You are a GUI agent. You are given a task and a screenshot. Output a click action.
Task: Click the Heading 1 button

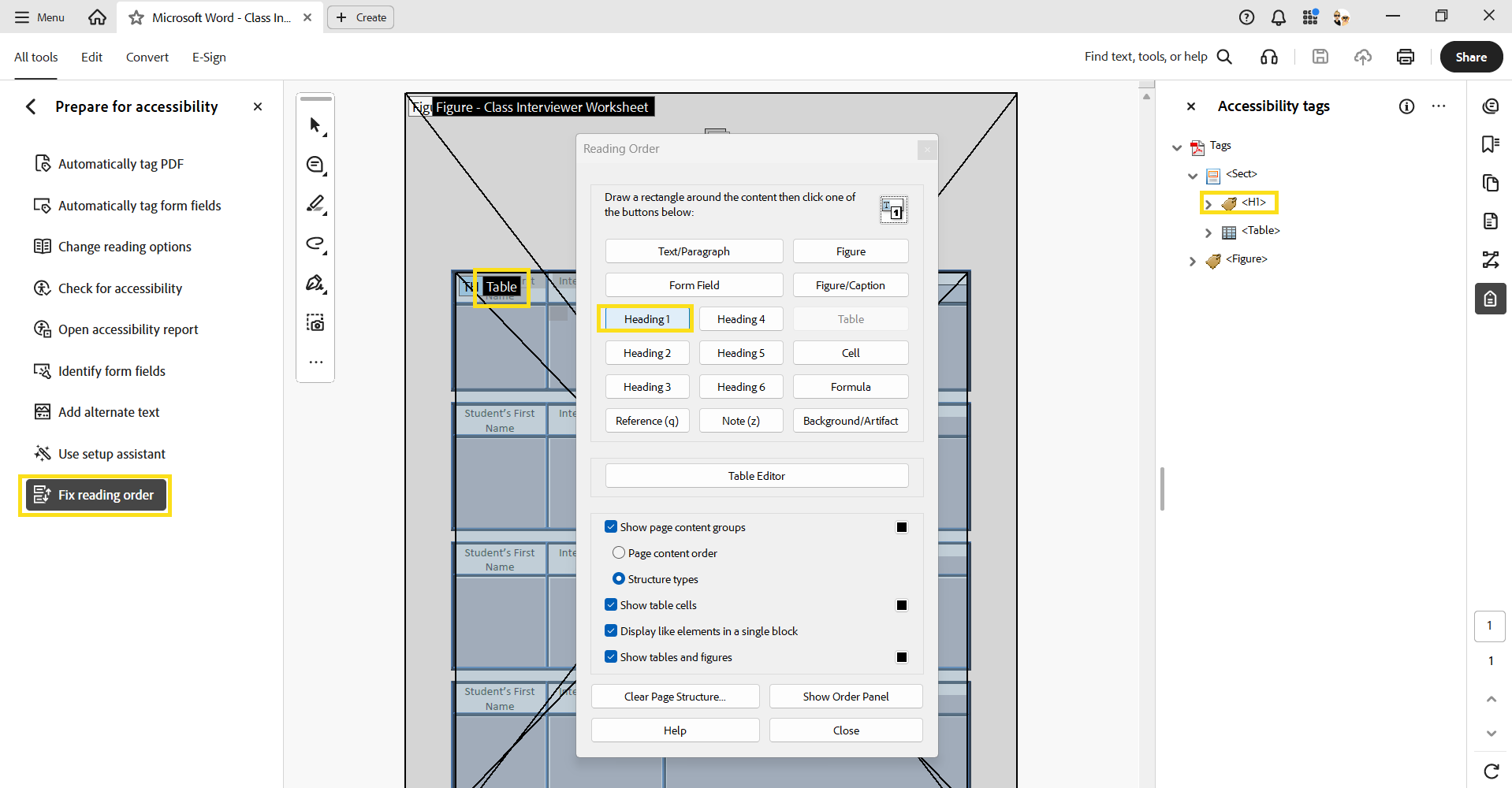[647, 319]
